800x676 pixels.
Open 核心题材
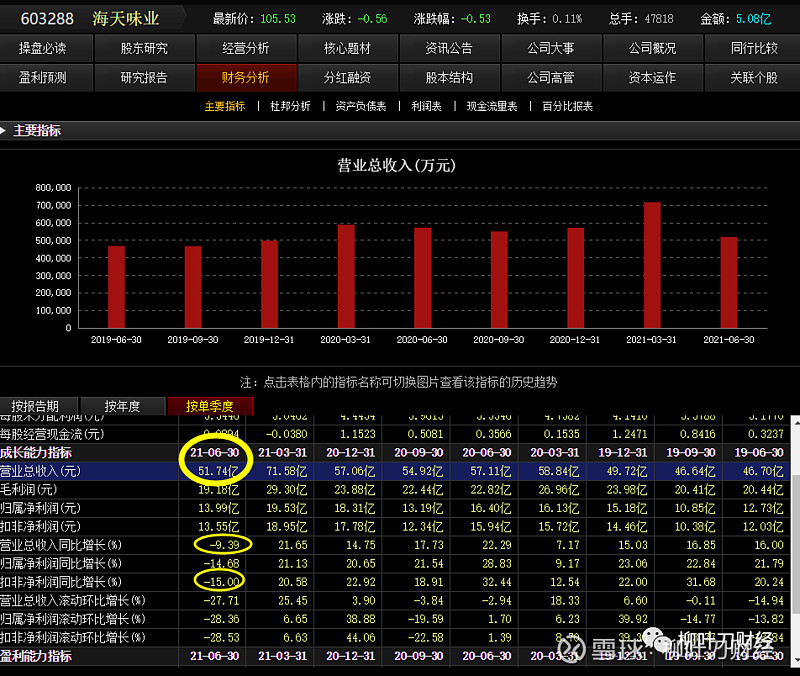click(x=348, y=47)
